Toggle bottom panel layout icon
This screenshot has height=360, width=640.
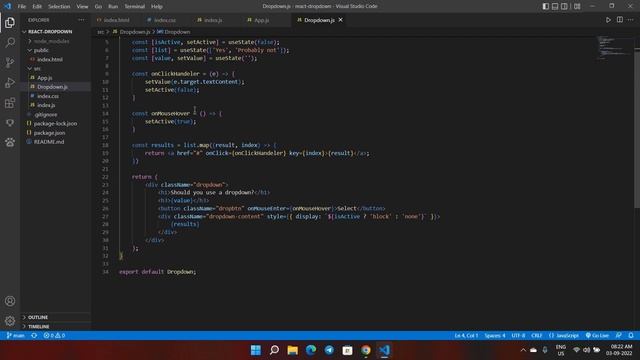click(x=555, y=6)
